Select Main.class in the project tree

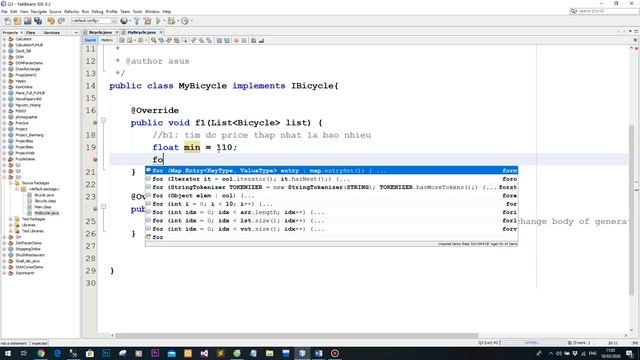(42, 207)
